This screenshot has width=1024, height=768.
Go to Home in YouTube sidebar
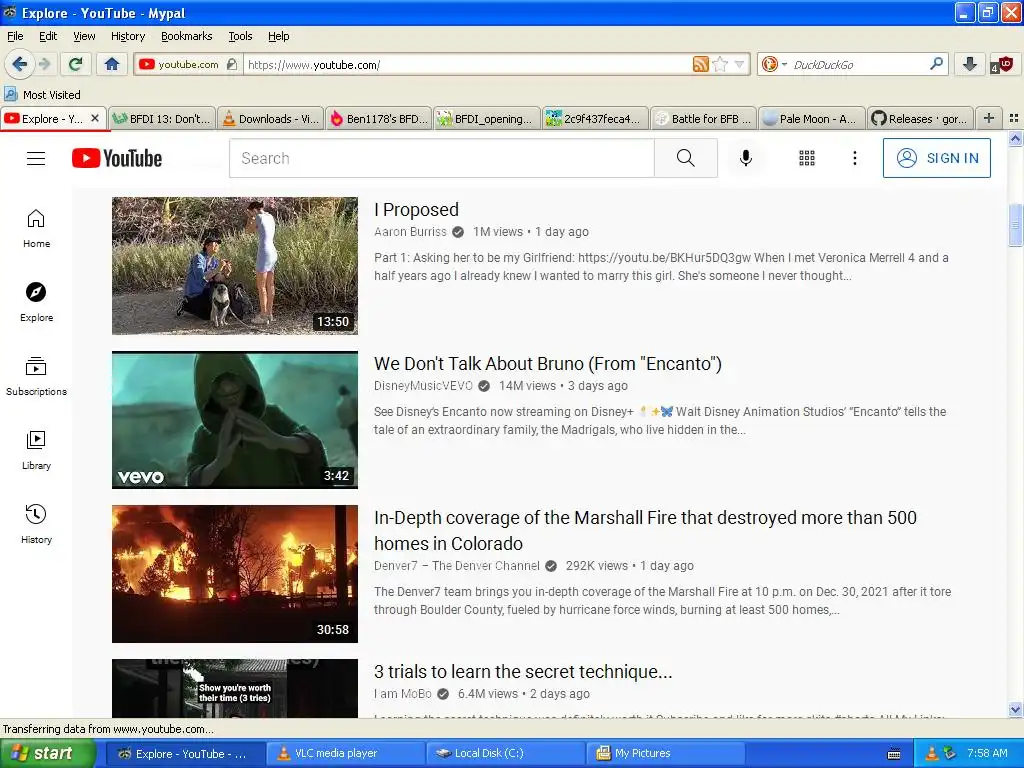coord(36,229)
